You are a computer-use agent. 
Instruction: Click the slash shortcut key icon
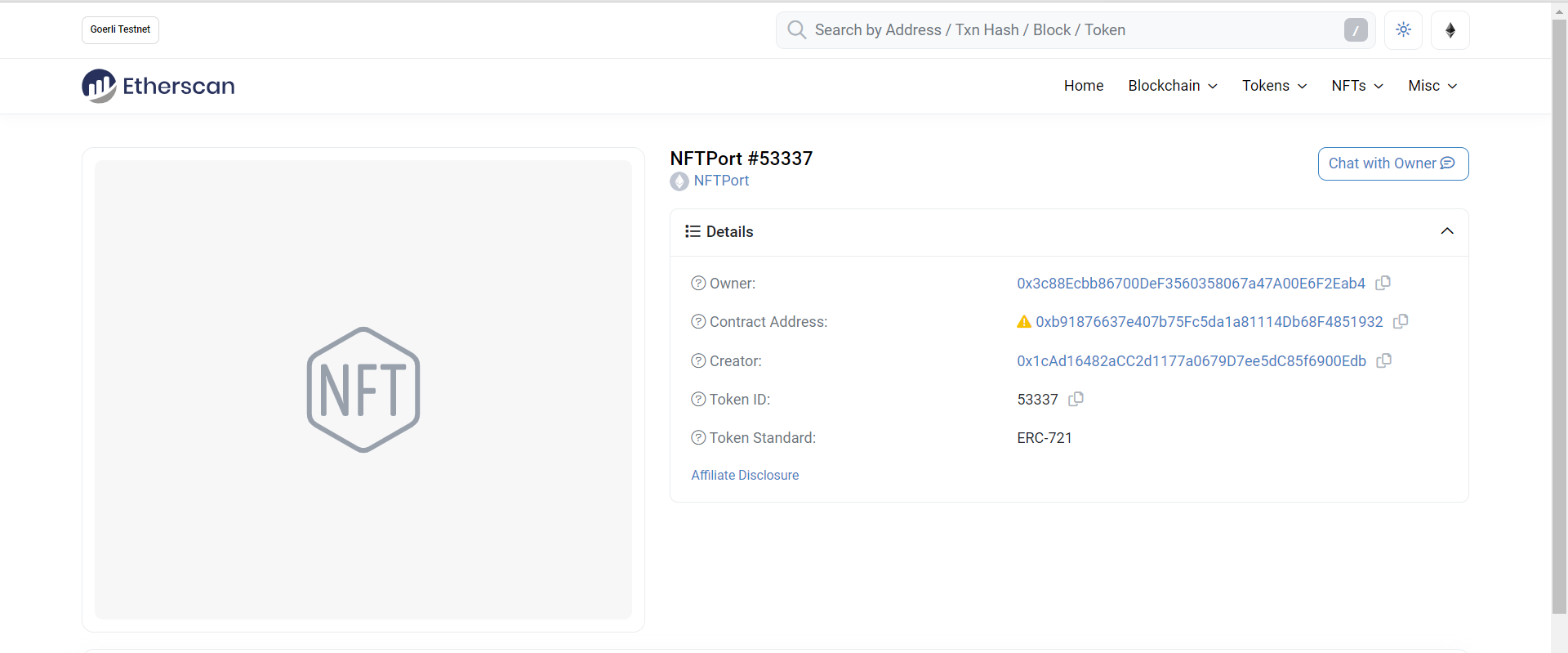(1356, 30)
